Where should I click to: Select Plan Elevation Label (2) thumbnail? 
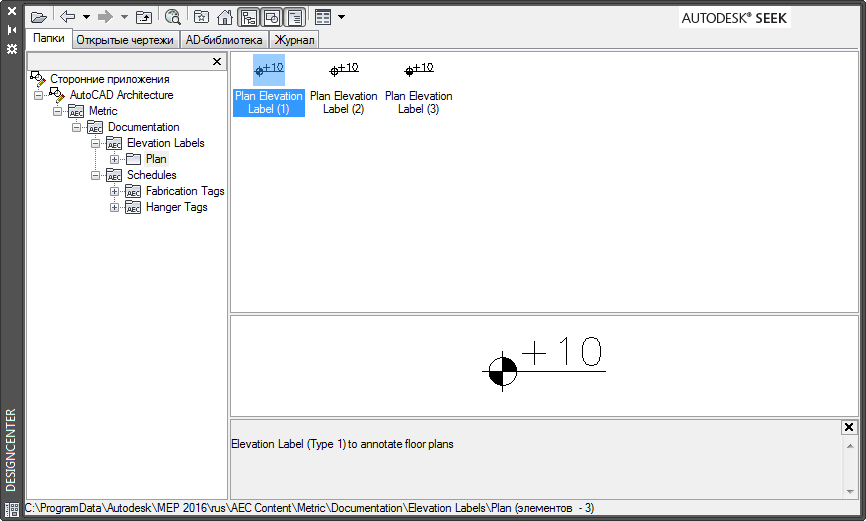click(344, 70)
